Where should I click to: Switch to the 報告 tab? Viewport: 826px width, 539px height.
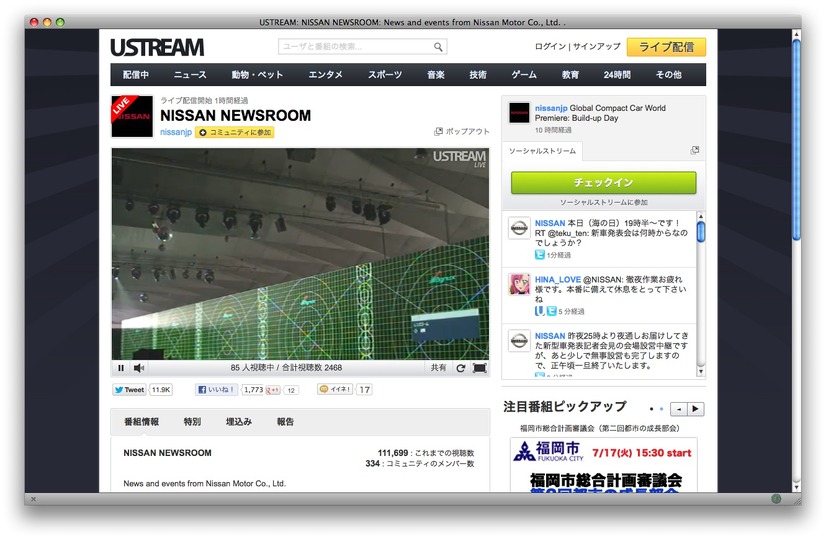pyautogui.click(x=285, y=422)
